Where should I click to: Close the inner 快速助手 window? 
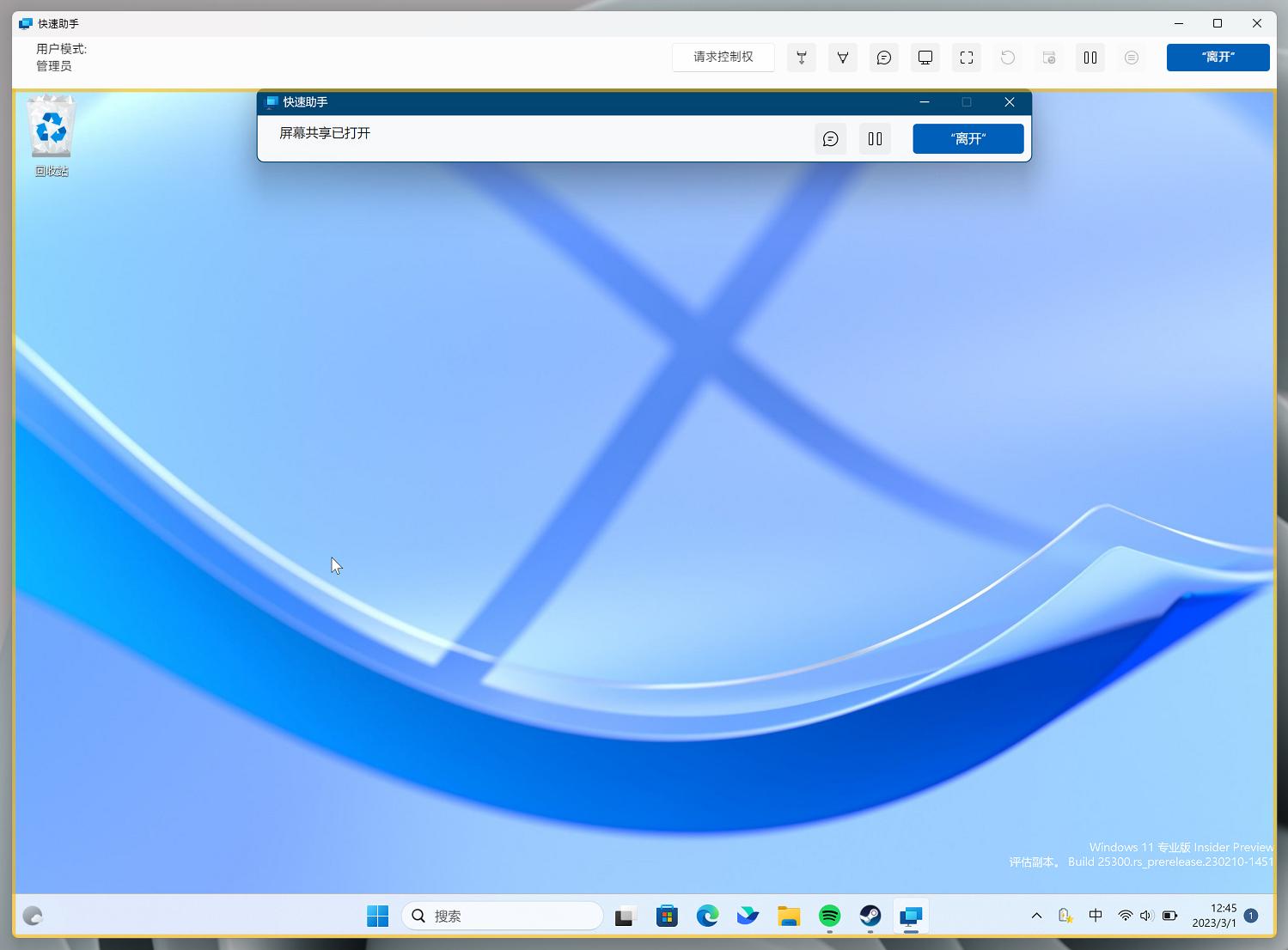pyautogui.click(x=1010, y=102)
